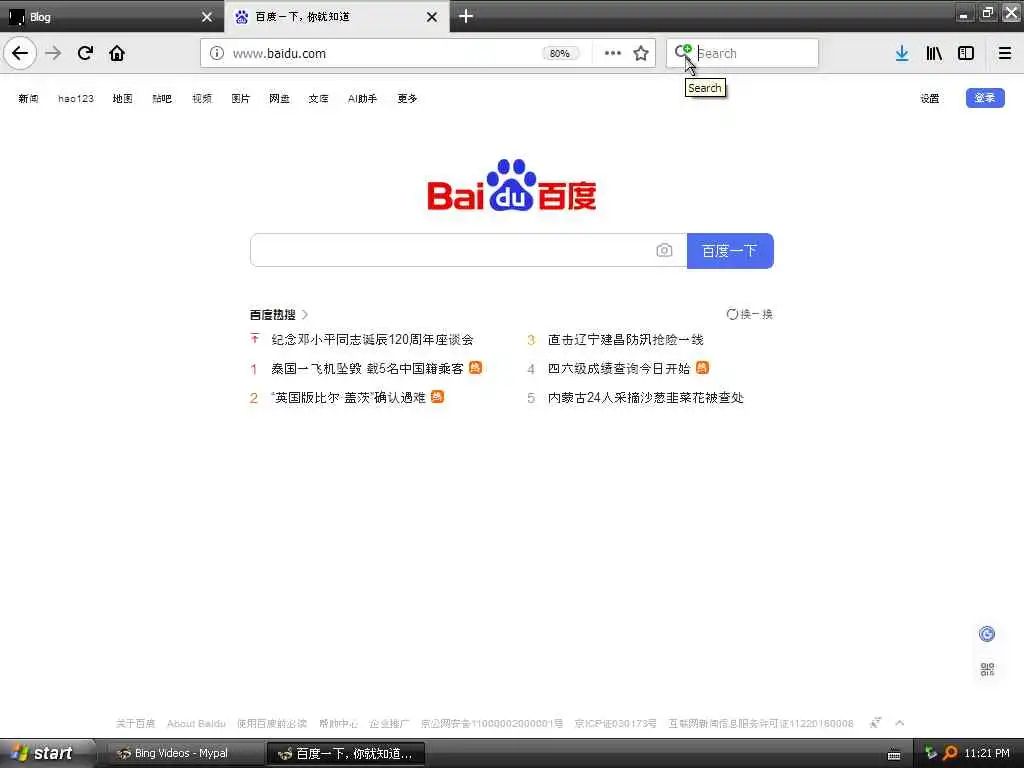Viewport: 1024px width, 768px height.
Task: Open 地图 in the top navigation
Action: coord(122,99)
